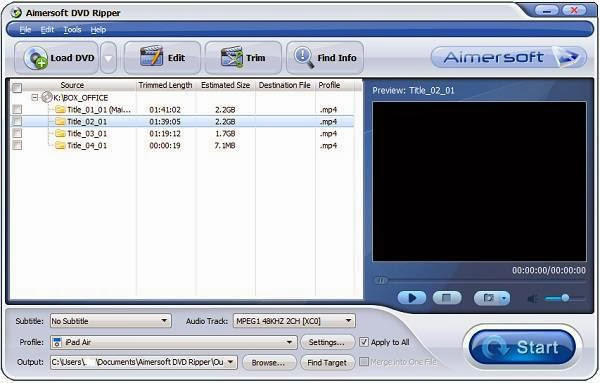Click the Source column header
This screenshot has width=600, height=383.
click(x=72, y=85)
